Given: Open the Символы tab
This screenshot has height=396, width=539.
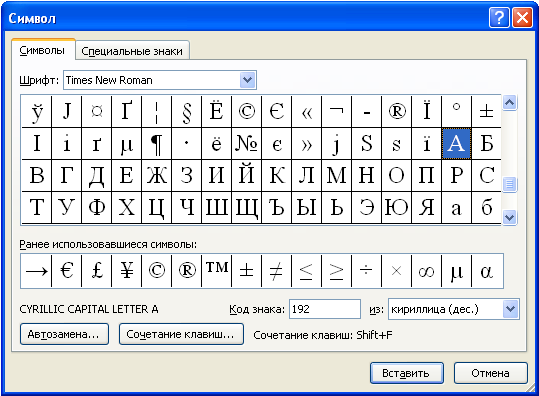Looking at the screenshot, I should pyautogui.click(x=42, y=50).
